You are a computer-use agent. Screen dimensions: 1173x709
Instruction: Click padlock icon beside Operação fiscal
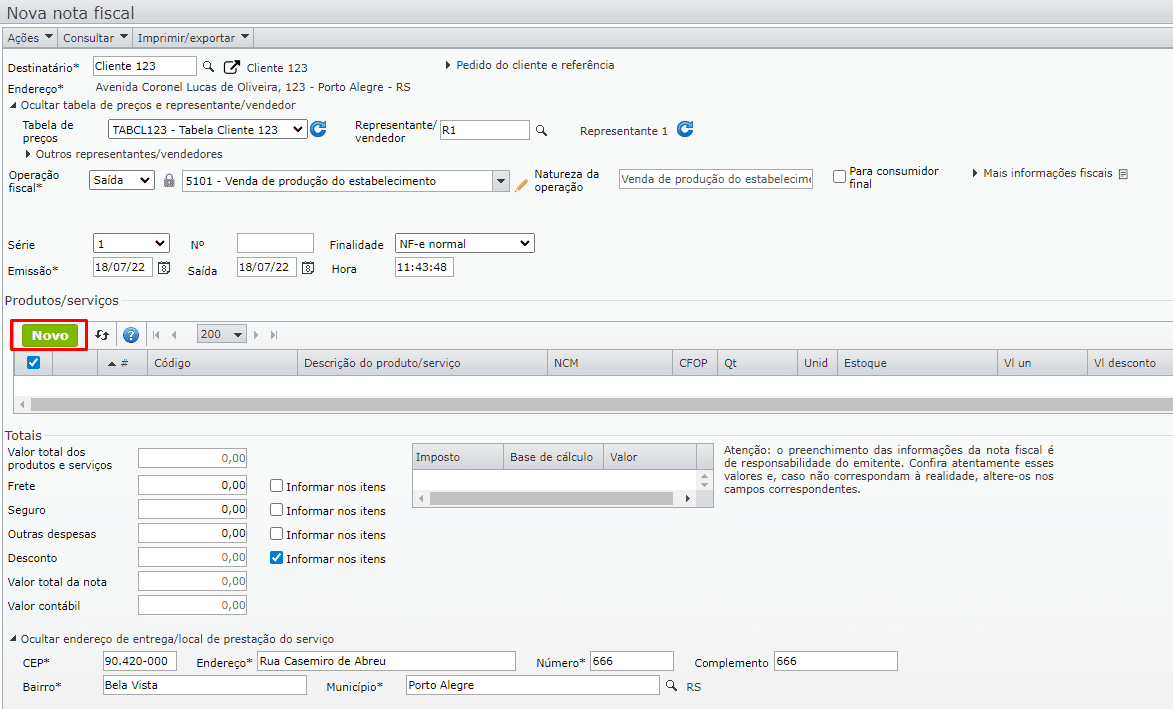169,180
